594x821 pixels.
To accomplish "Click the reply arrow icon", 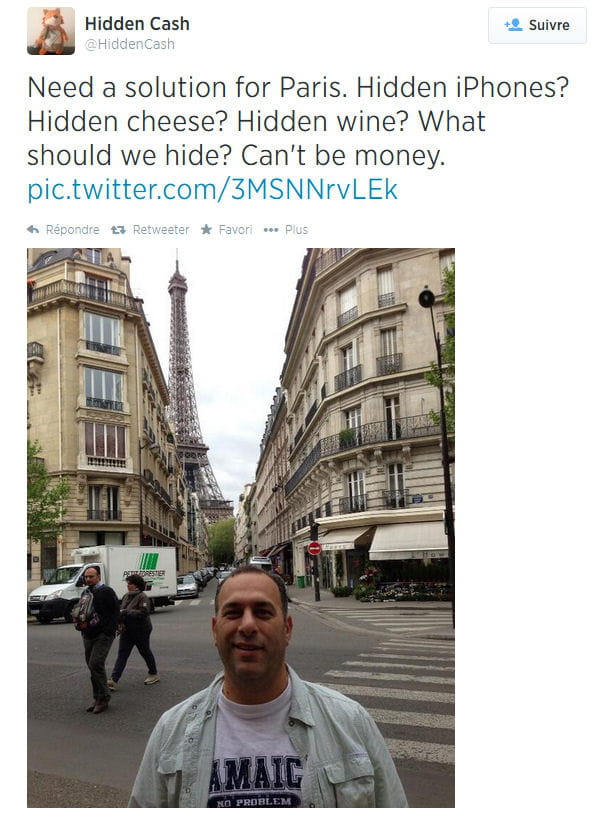I will (x=33, y=229).
